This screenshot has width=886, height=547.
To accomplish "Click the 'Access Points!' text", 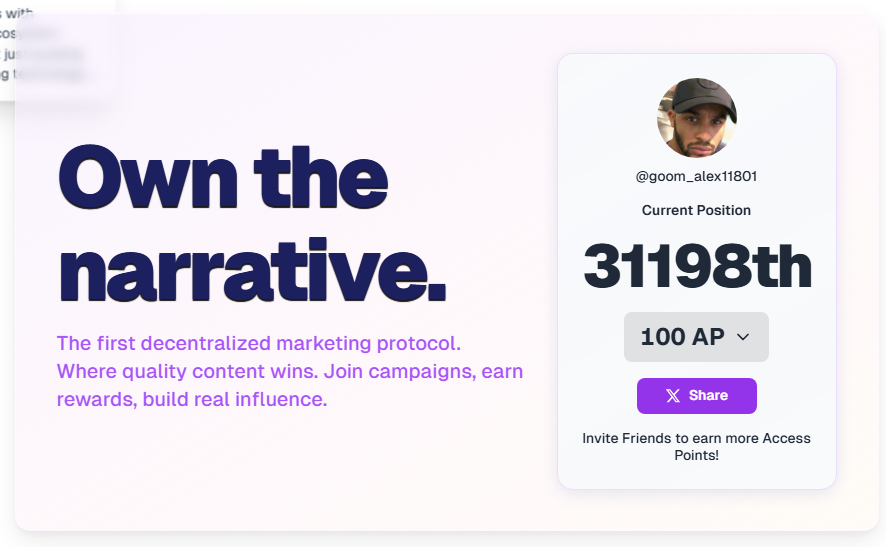I will point(697,455).
